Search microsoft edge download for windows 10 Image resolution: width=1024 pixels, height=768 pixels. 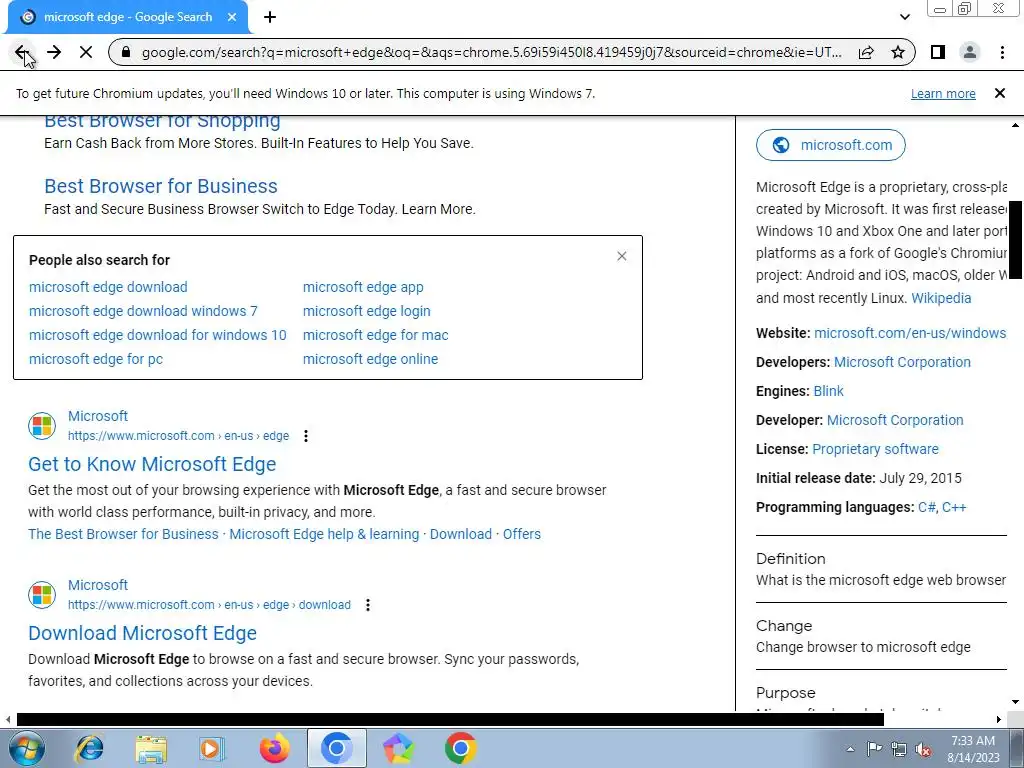tap(157, 335)
